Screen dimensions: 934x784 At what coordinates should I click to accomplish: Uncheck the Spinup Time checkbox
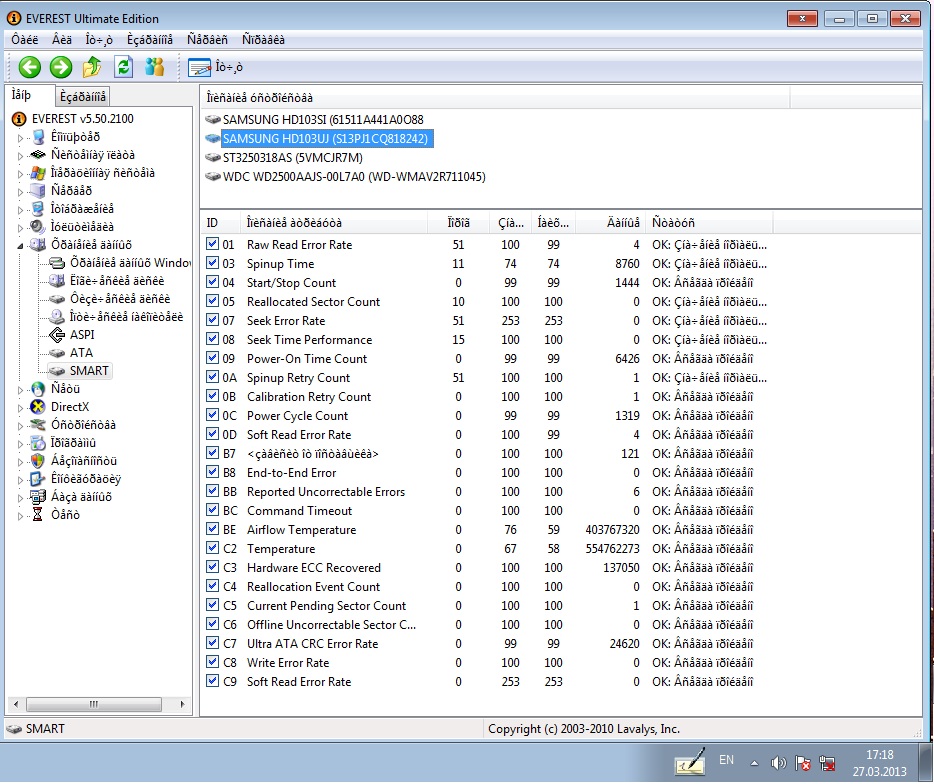[212, 263]
